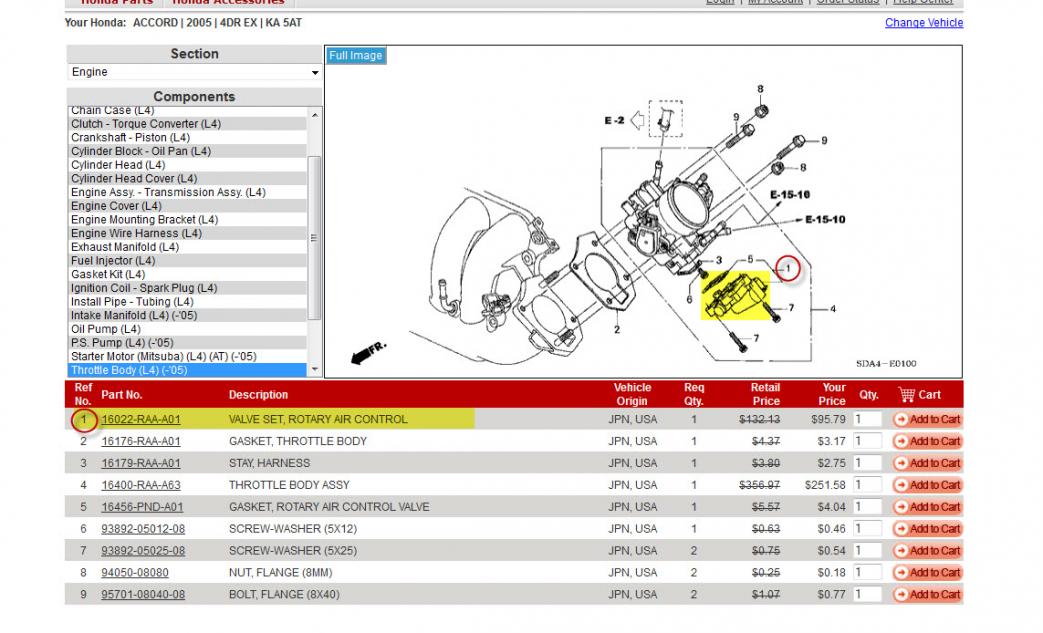1043x633 pixels.
Task: Select Fuel Injector (L4) from components list
Action: coord(113,261)
